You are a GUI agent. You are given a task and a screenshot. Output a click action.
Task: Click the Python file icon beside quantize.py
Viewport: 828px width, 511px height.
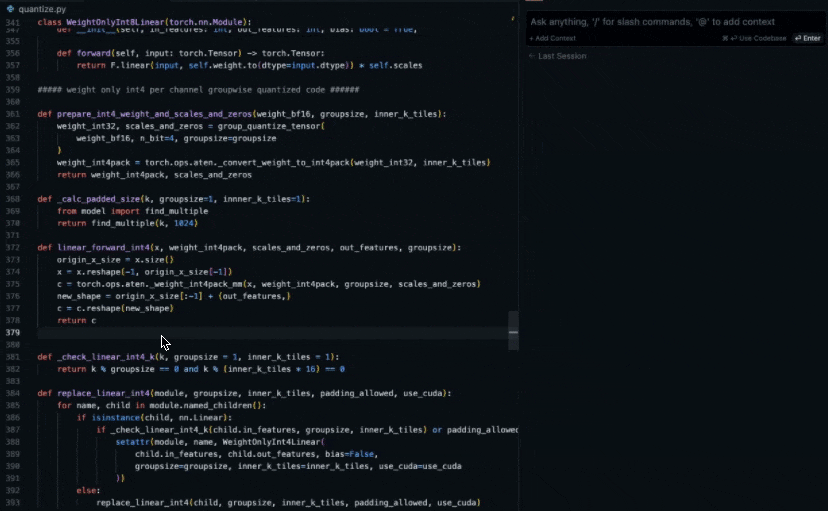point(10,8)
